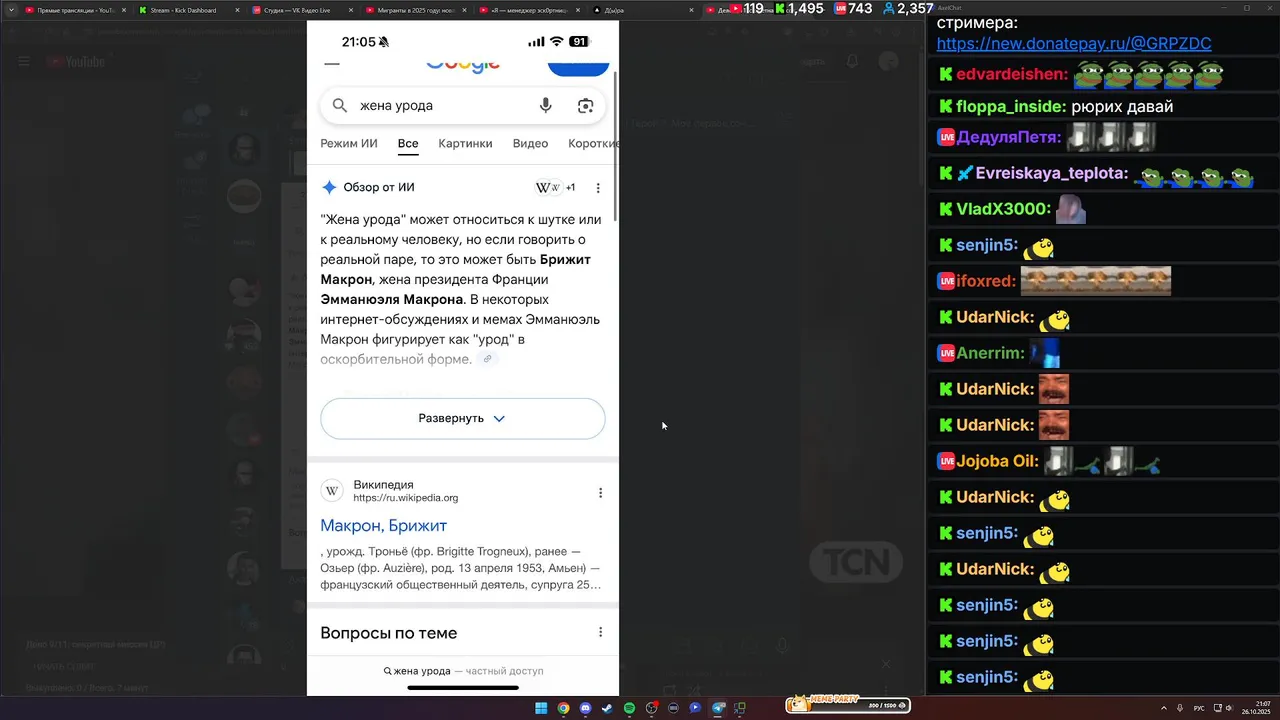Switch to Видео search tab
Image resolution: width=1280 pixels, height=720 pixels.
pos(530,143)
